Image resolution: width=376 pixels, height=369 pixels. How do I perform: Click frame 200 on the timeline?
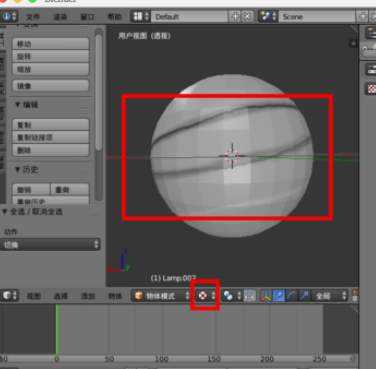[x=267, y=359]
